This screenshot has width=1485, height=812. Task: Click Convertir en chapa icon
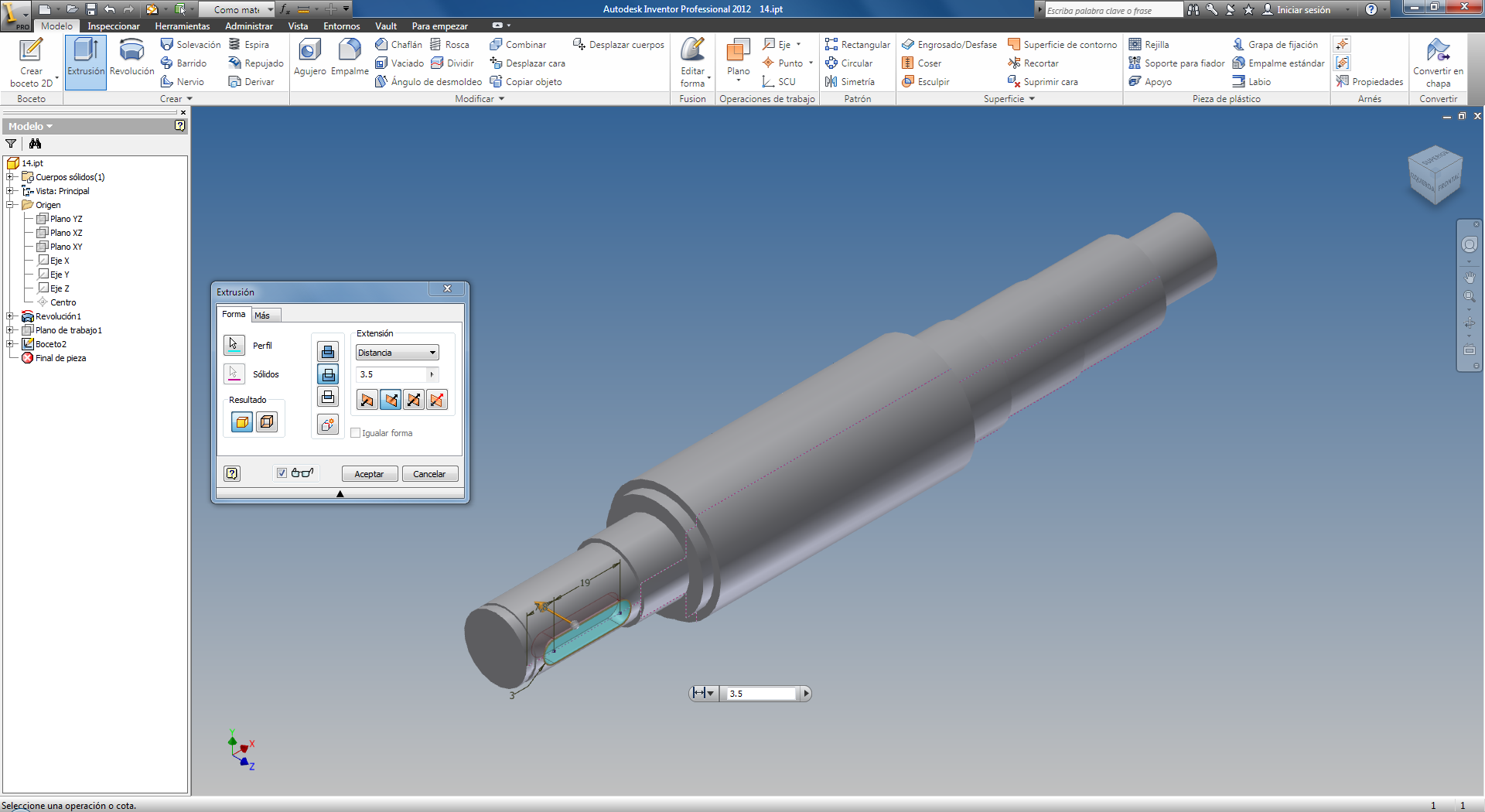click(1438, 62)
